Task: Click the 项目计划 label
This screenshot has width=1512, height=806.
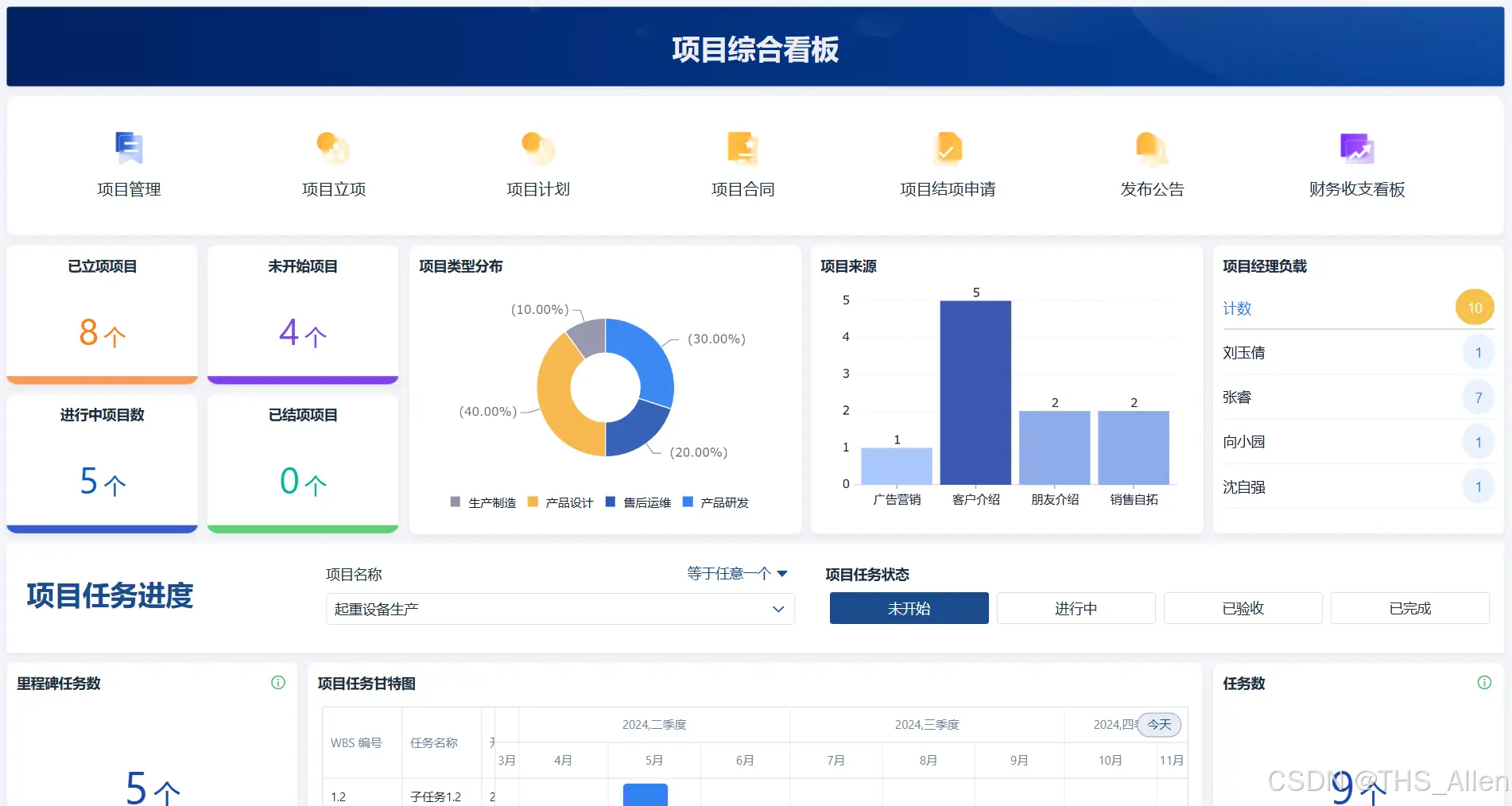Action: coord(538,189)
